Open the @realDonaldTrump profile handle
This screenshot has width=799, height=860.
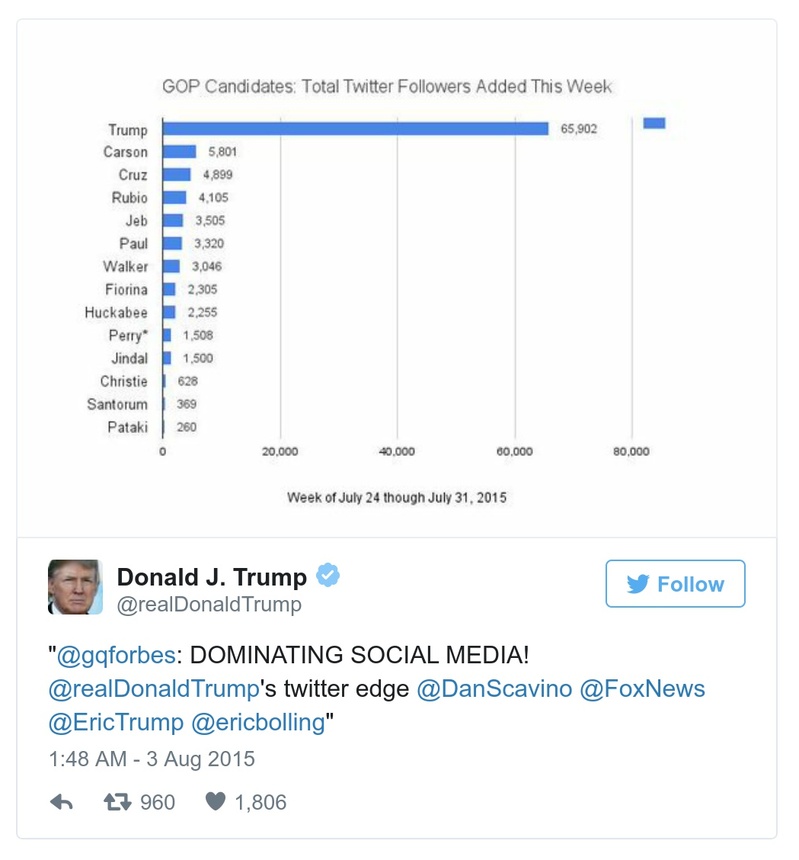tap(210, 601)
